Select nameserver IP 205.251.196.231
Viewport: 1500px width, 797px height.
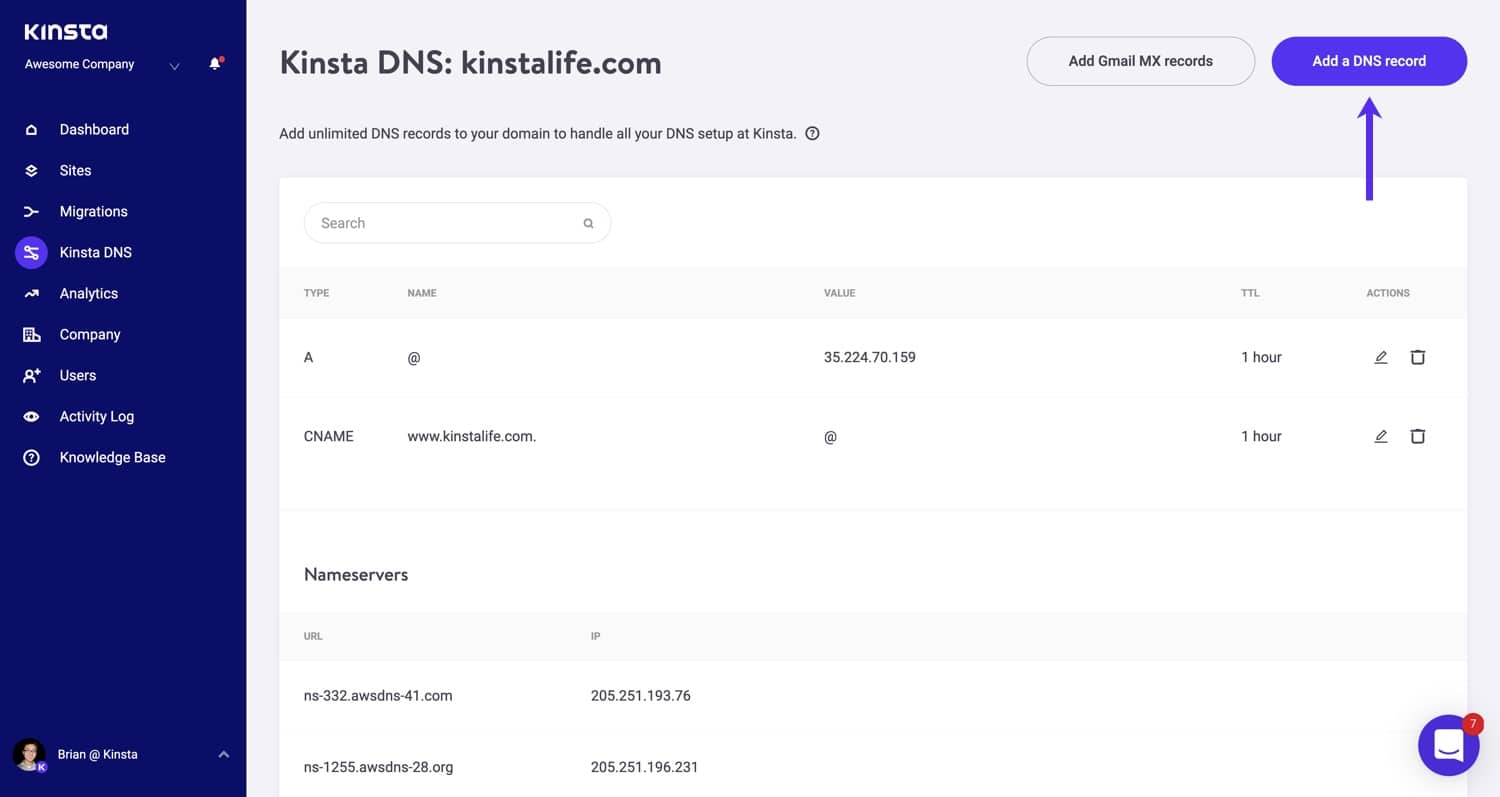[x=644, y=767]
